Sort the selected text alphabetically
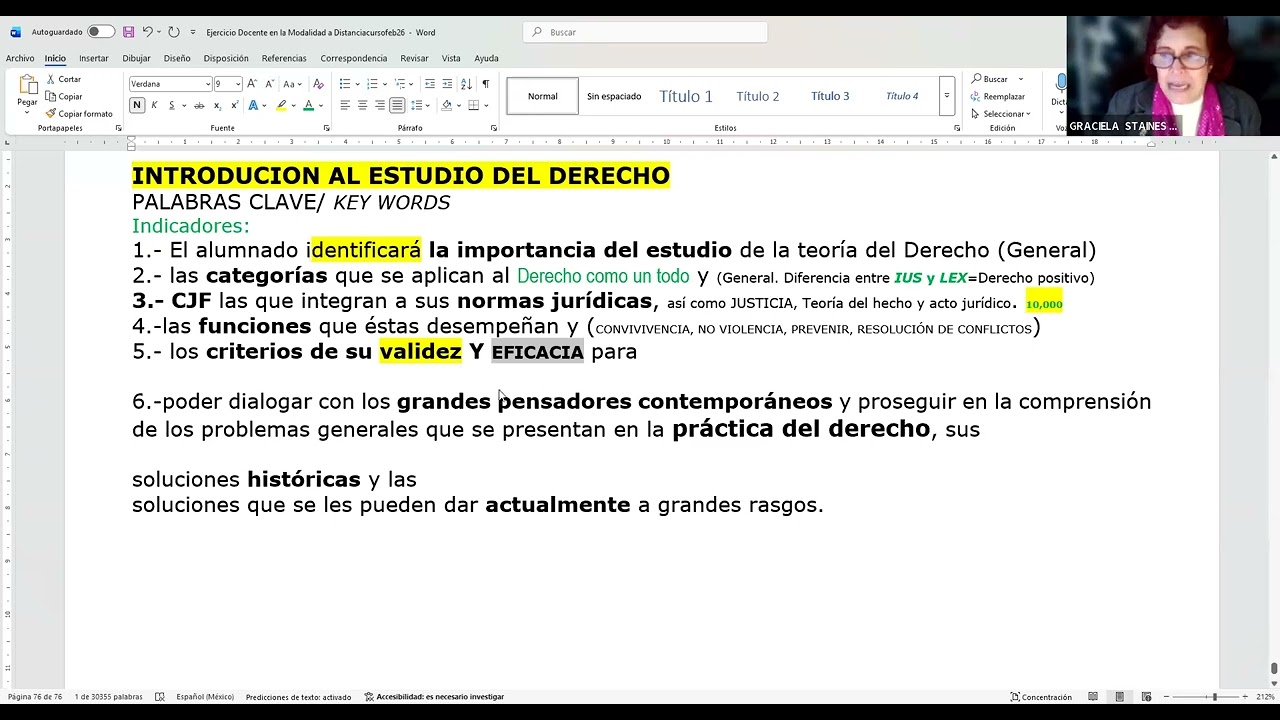 tap(466, 84)
